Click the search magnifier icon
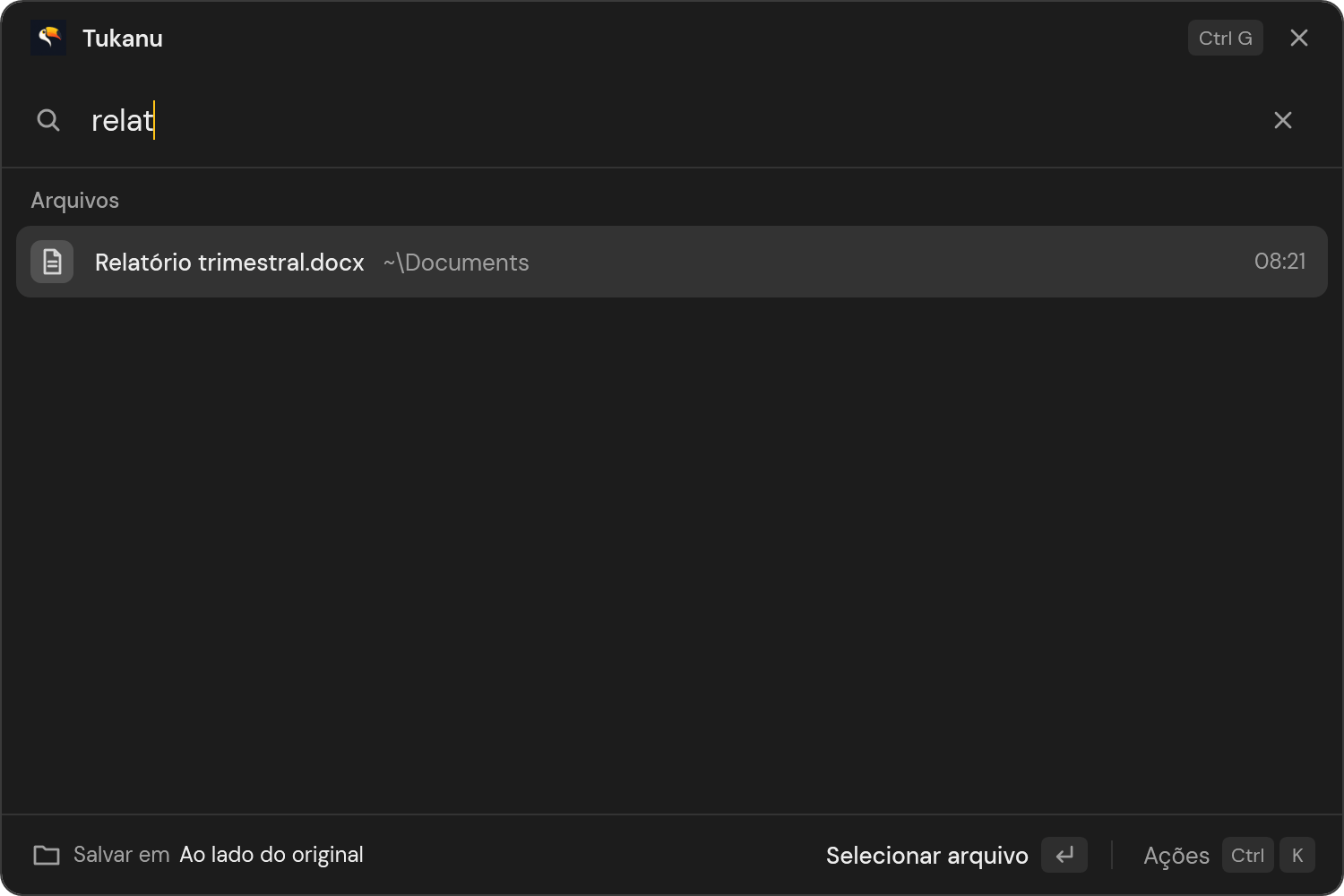 click(48, 120)
